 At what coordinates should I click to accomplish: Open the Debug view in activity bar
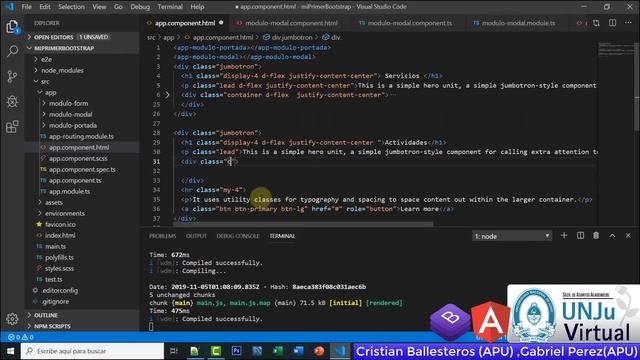pos(12,101)
